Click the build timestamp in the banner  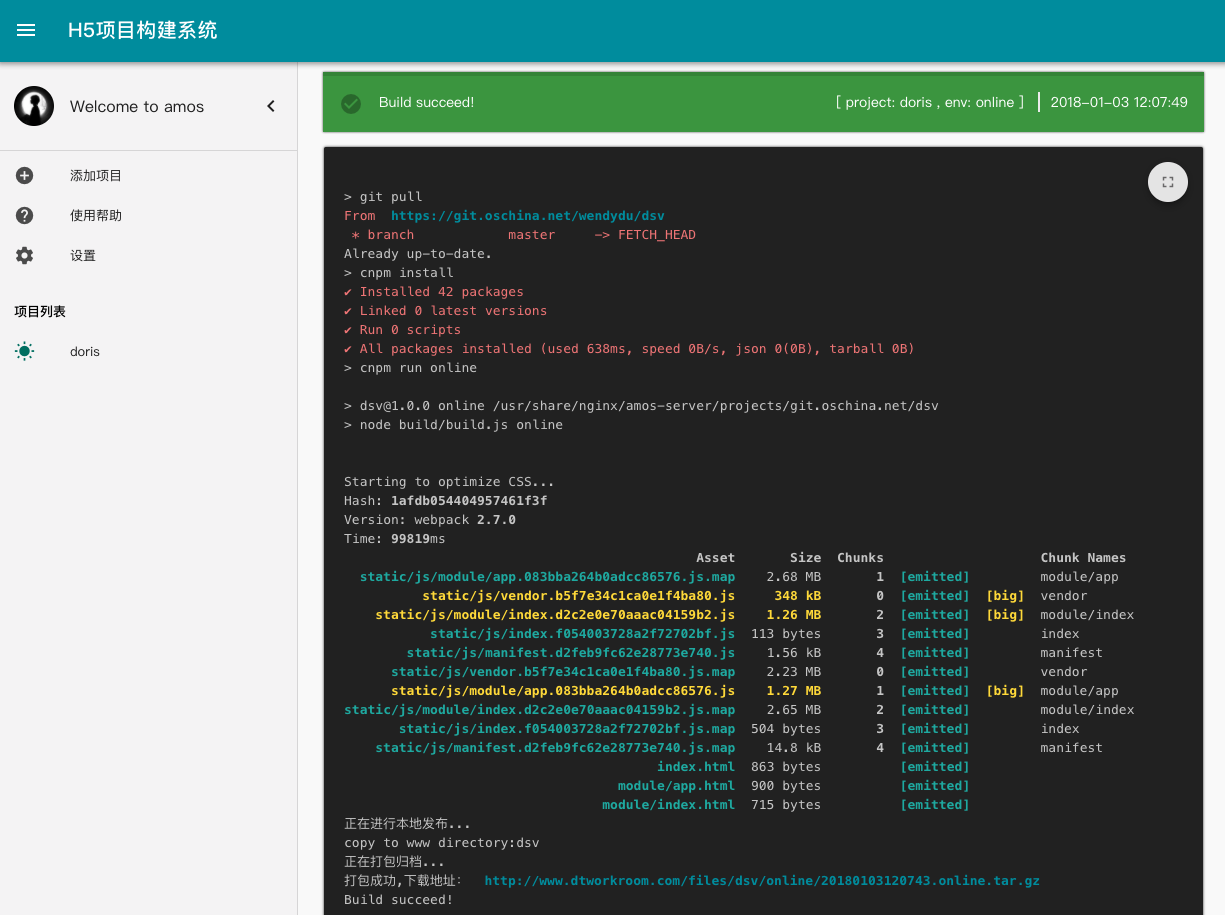pyautogui.click(x=1119, y=102)
